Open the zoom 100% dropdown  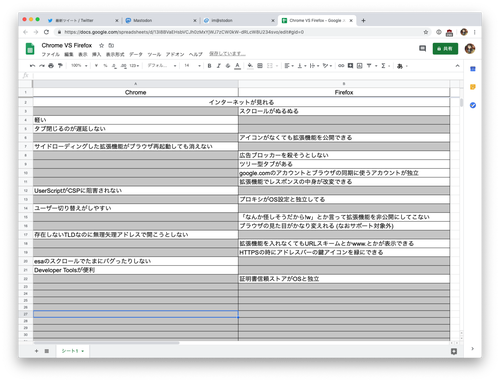79,66
